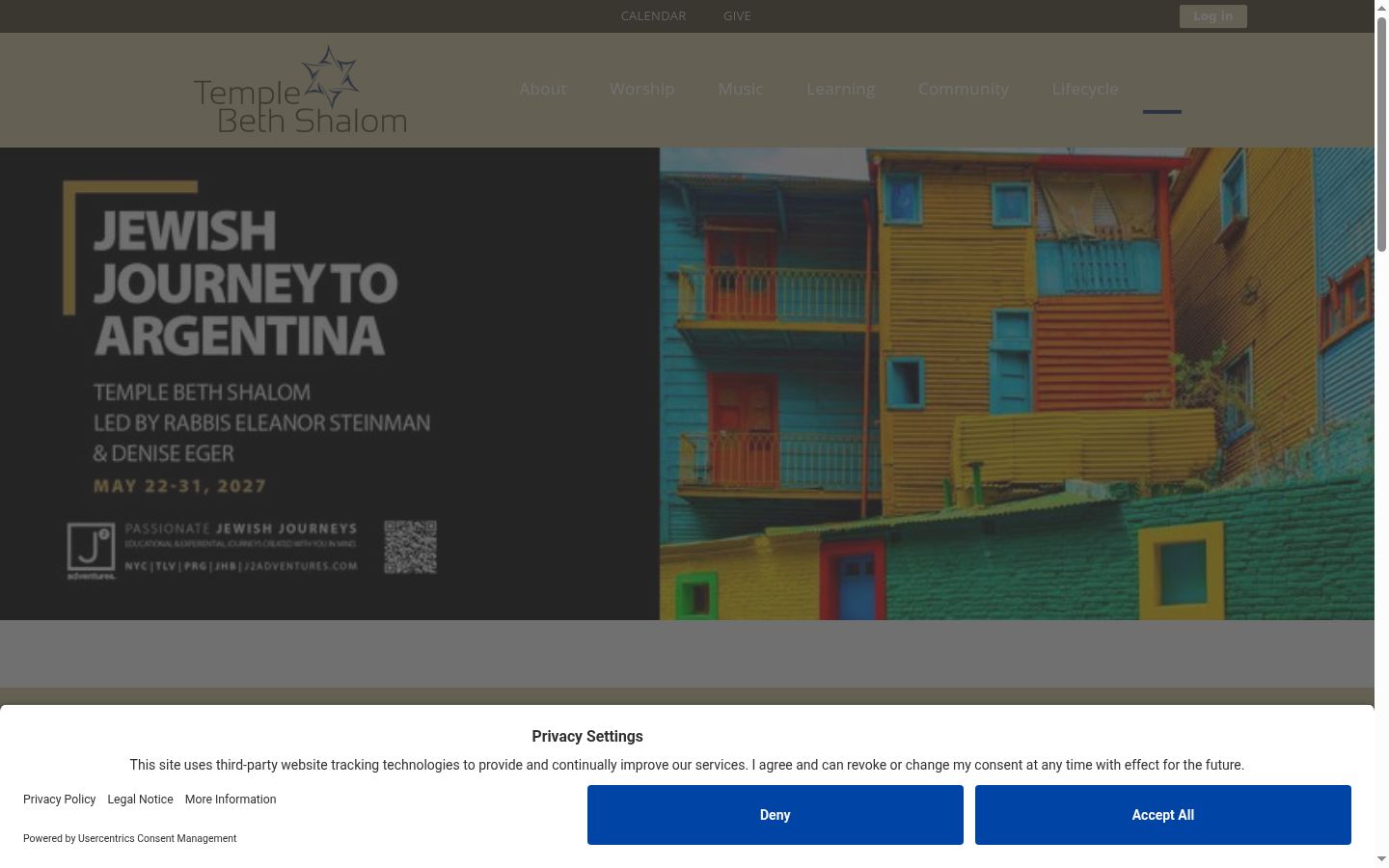Image resolution: width=1389 pixels, height=868 pixels.
Task: Open the Calendar link in top bar
Action: [653, 15]
